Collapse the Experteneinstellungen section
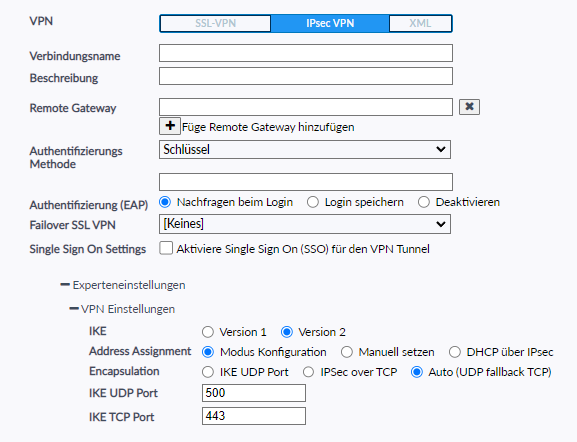577x442 pixels. pos(123,285)
